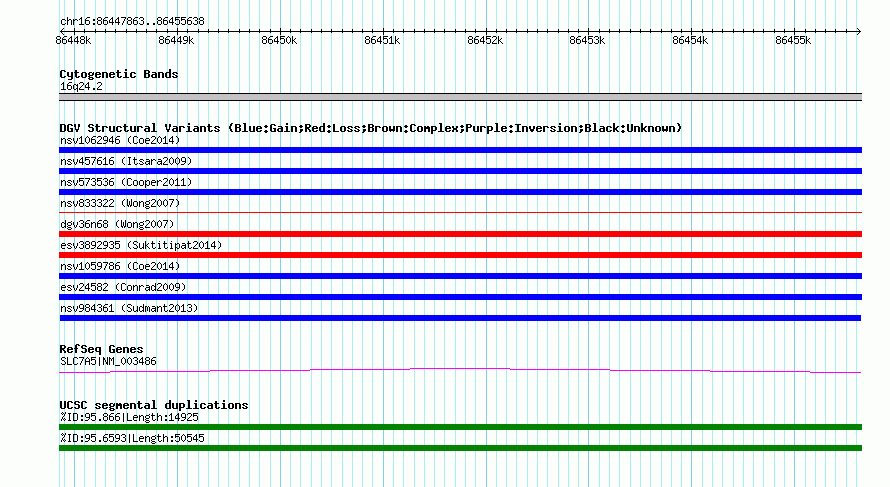Click the gray 16q24.2 cytogenetic band bar
The width and height of the screenshot is (890, 487).
460,97
